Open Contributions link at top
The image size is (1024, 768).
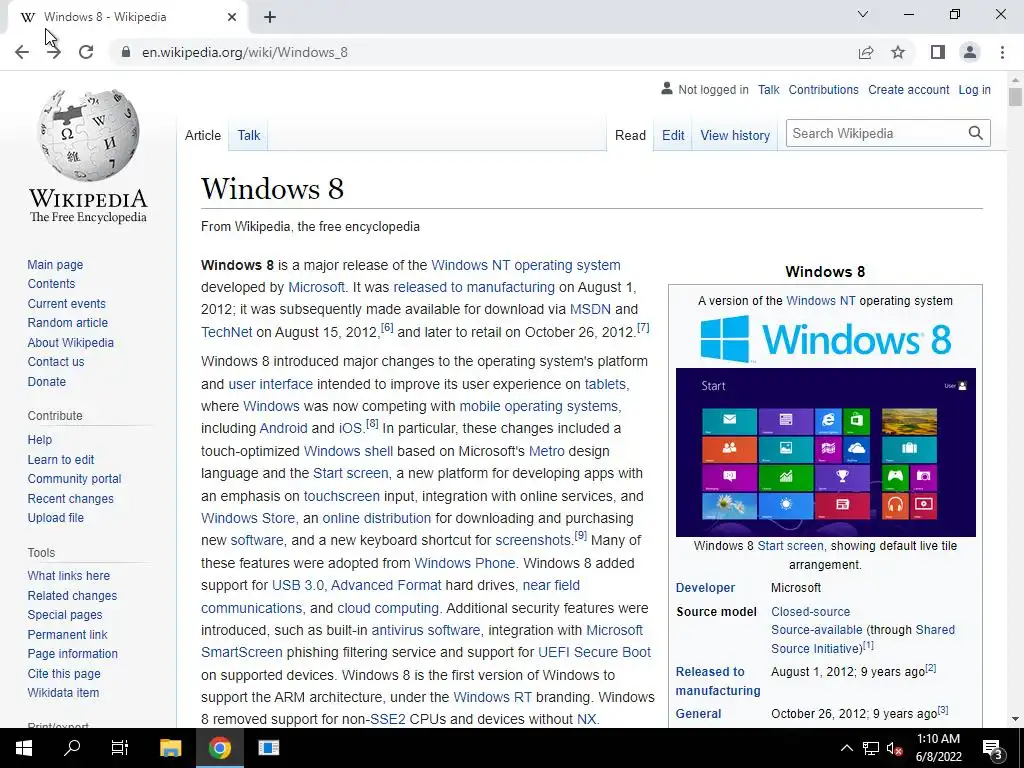point(824,89)
